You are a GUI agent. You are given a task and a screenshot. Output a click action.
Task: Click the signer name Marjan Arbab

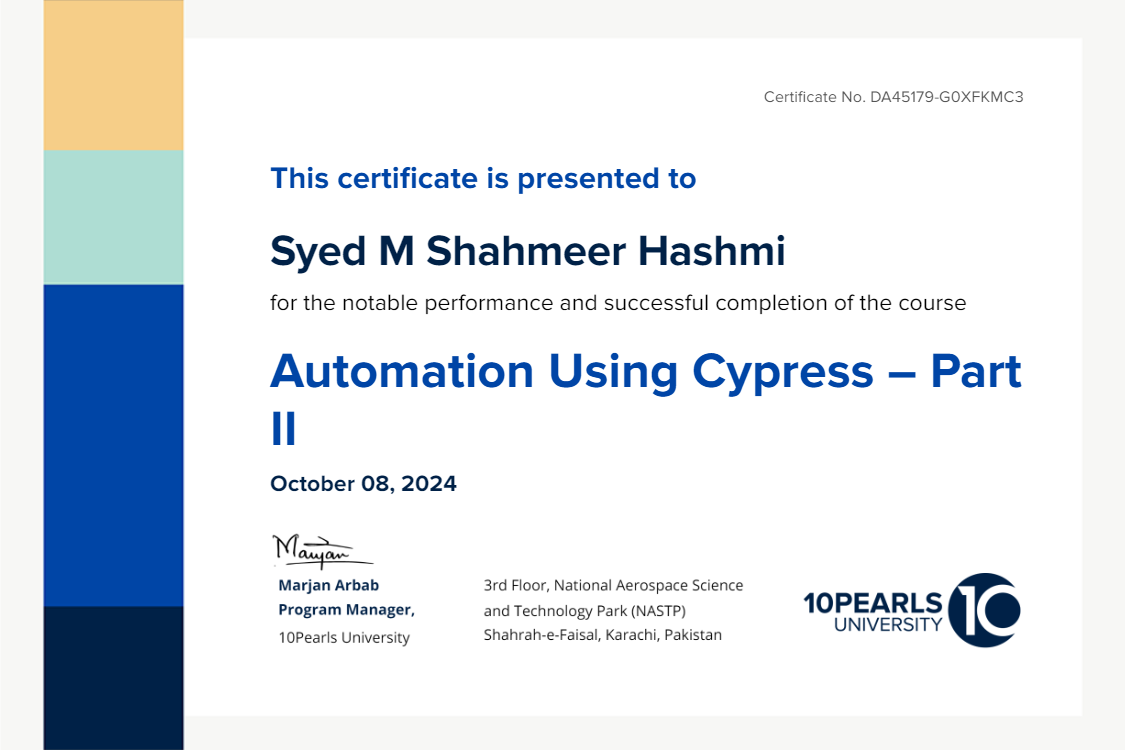328,585
